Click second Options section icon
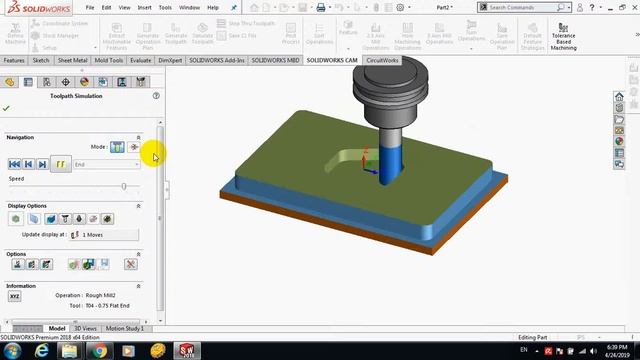 click(32, 264)
